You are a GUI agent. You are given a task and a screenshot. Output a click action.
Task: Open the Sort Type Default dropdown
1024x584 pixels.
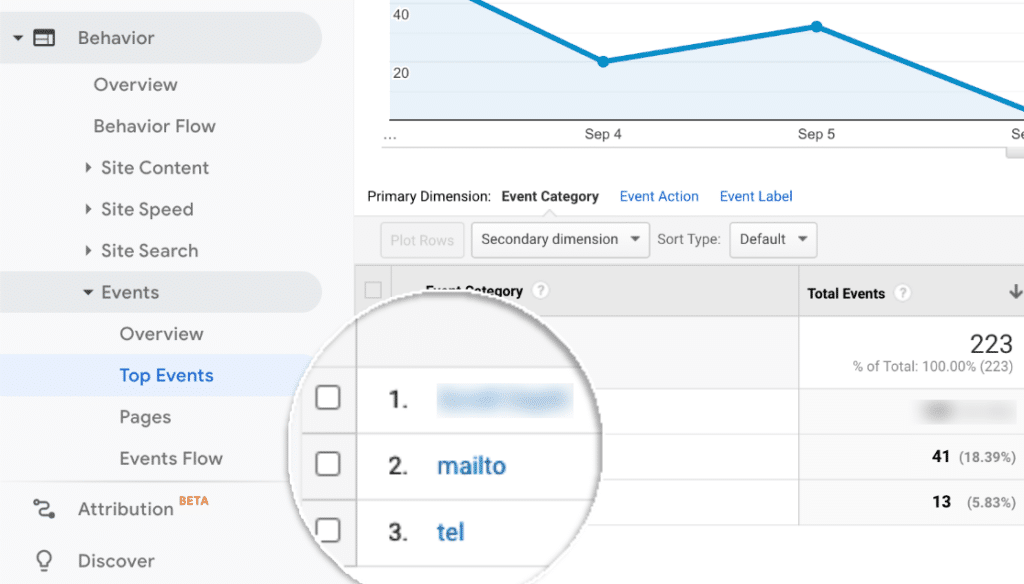pos(773,240)
